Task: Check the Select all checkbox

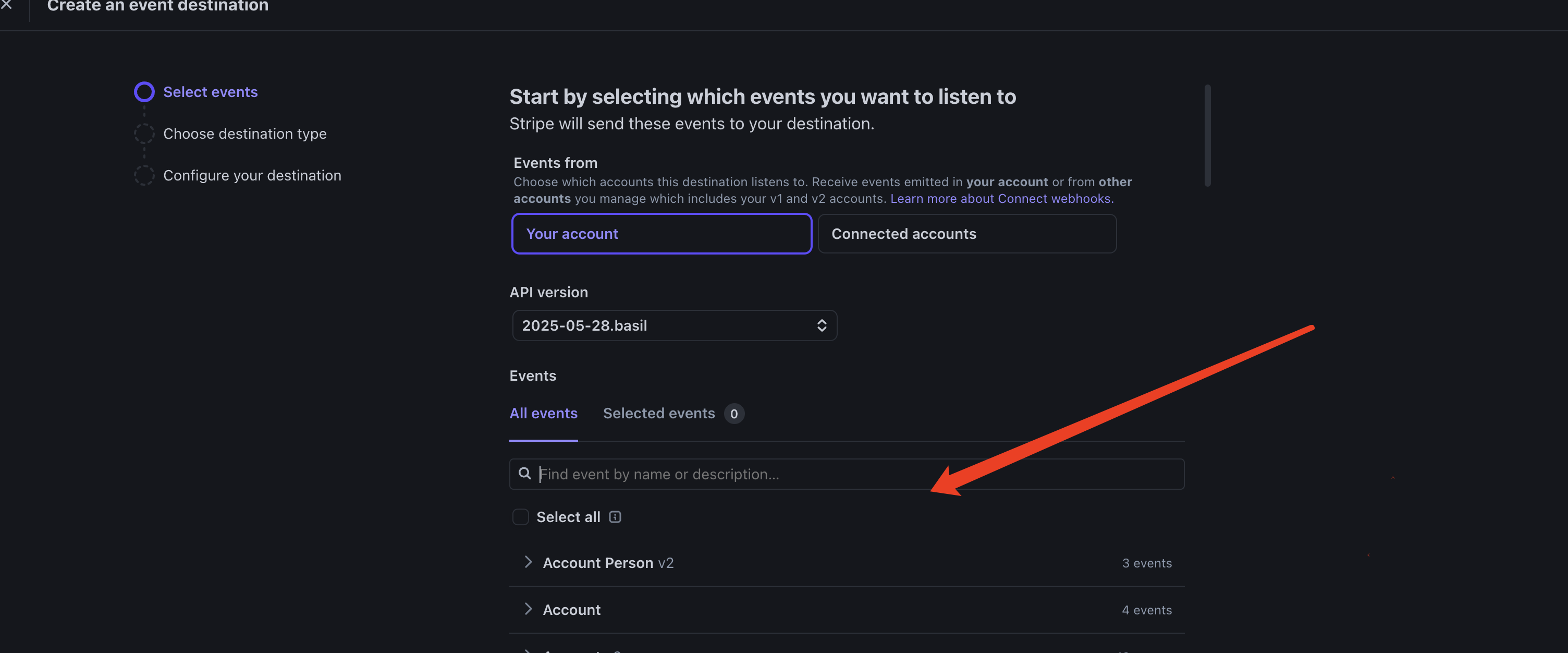Action: click(520, 516)
